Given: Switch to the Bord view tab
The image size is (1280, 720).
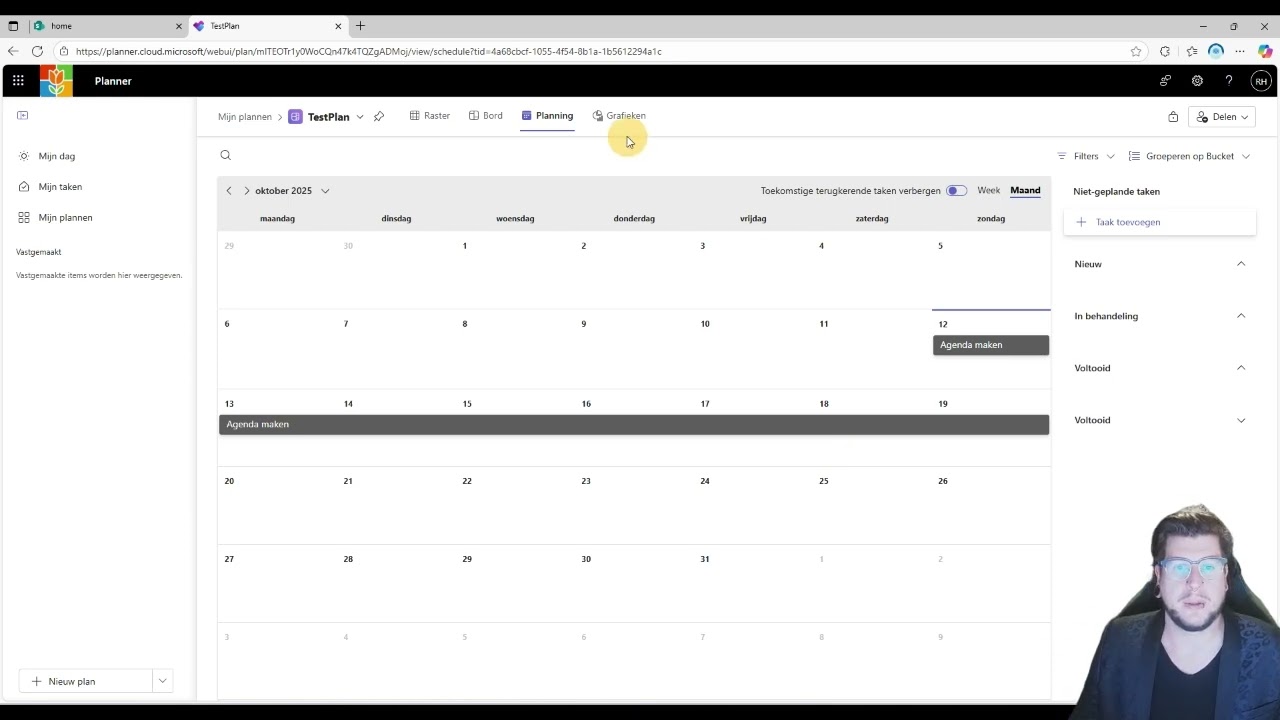Looking at the screenshot, I should [486, 116].
